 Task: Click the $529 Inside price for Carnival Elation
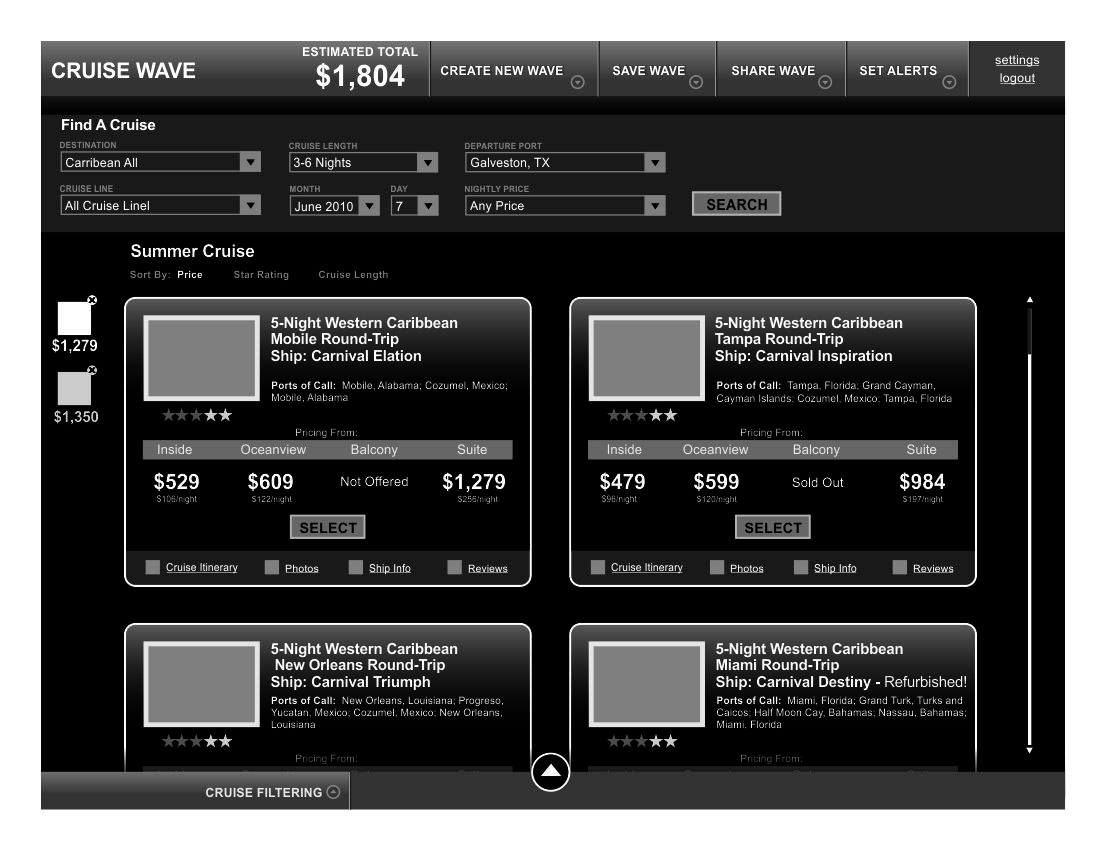click(176, 482)
